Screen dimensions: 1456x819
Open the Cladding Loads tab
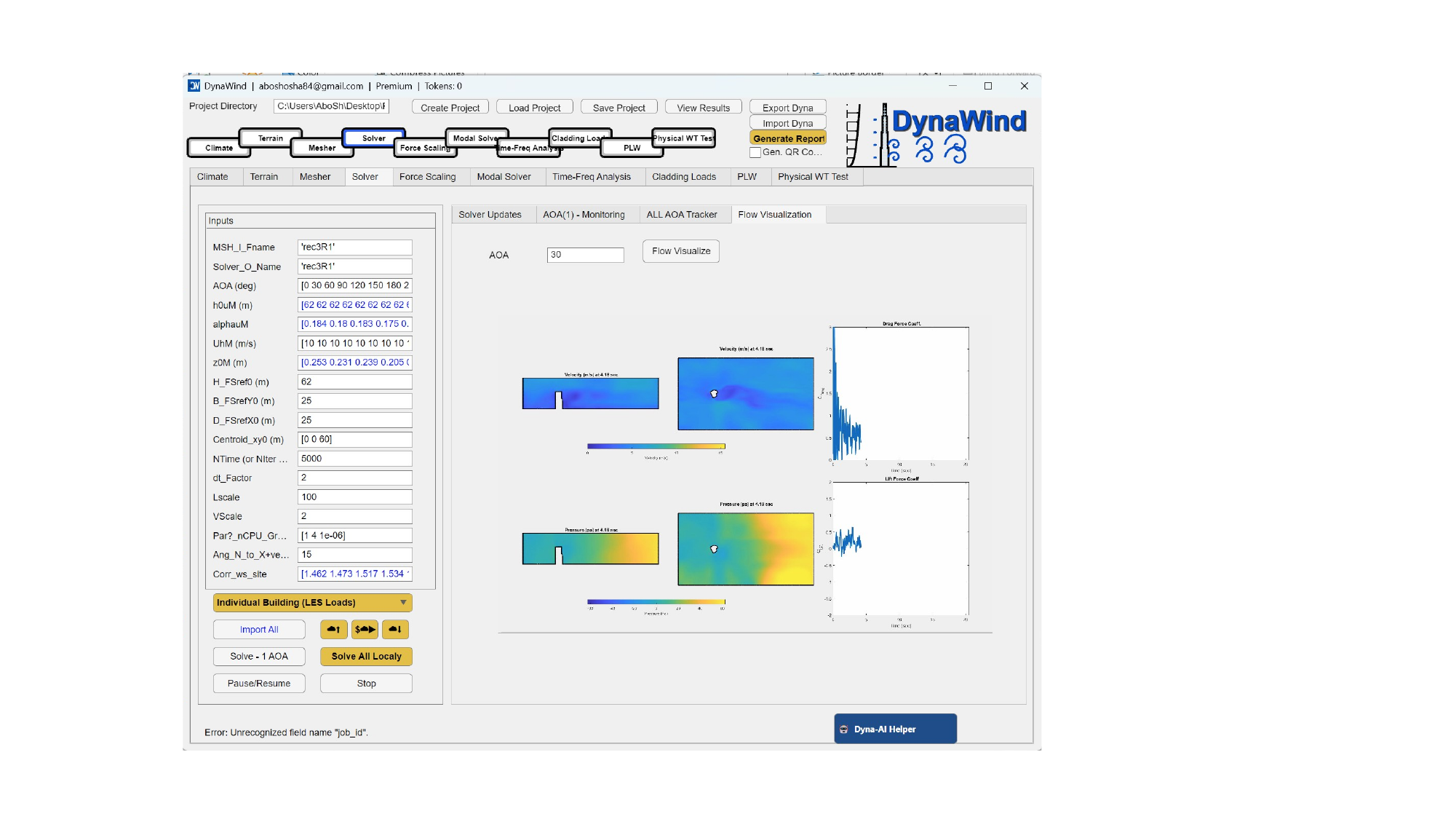point(684,176)
